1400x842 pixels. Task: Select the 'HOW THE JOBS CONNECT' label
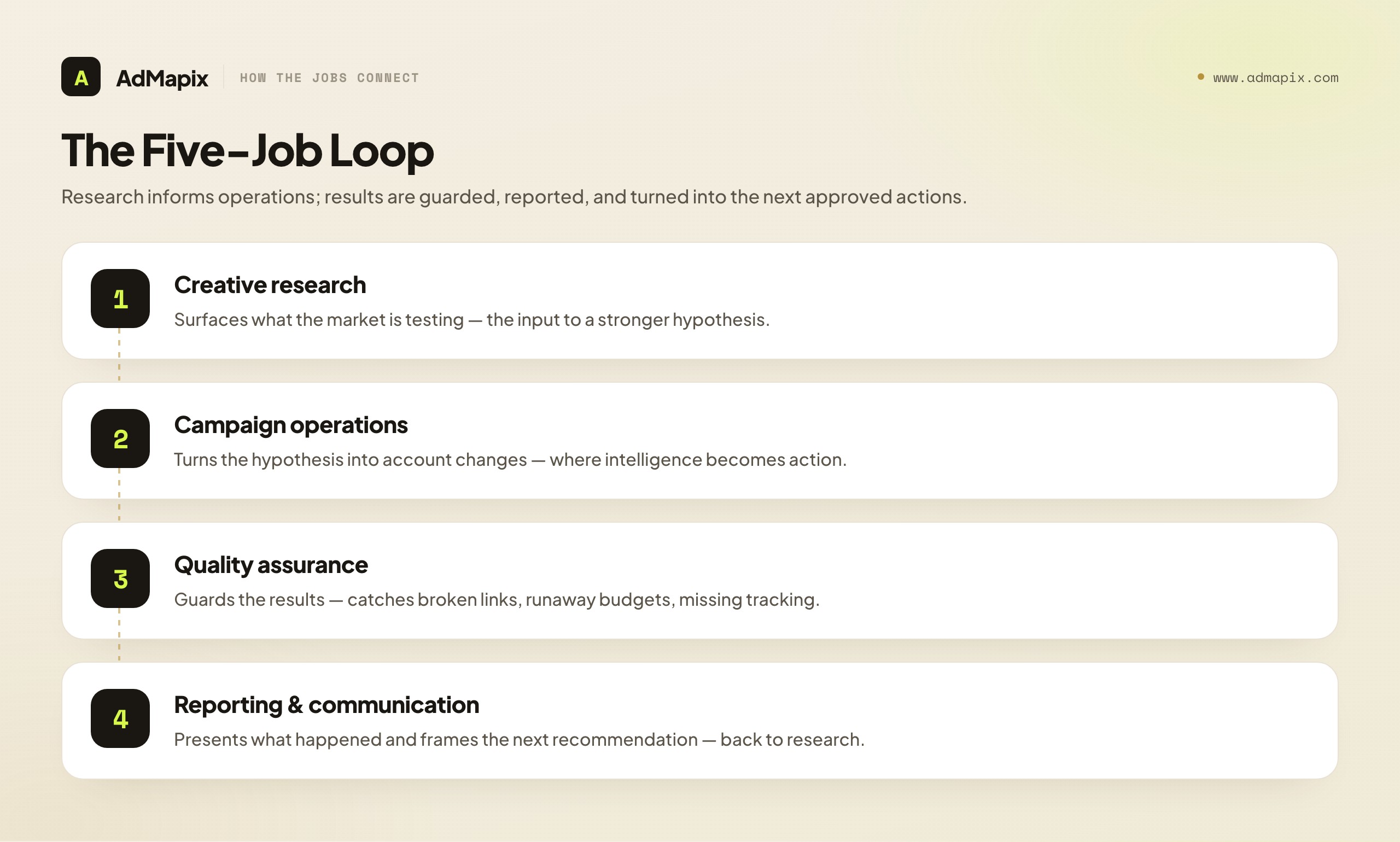[329, 78]
